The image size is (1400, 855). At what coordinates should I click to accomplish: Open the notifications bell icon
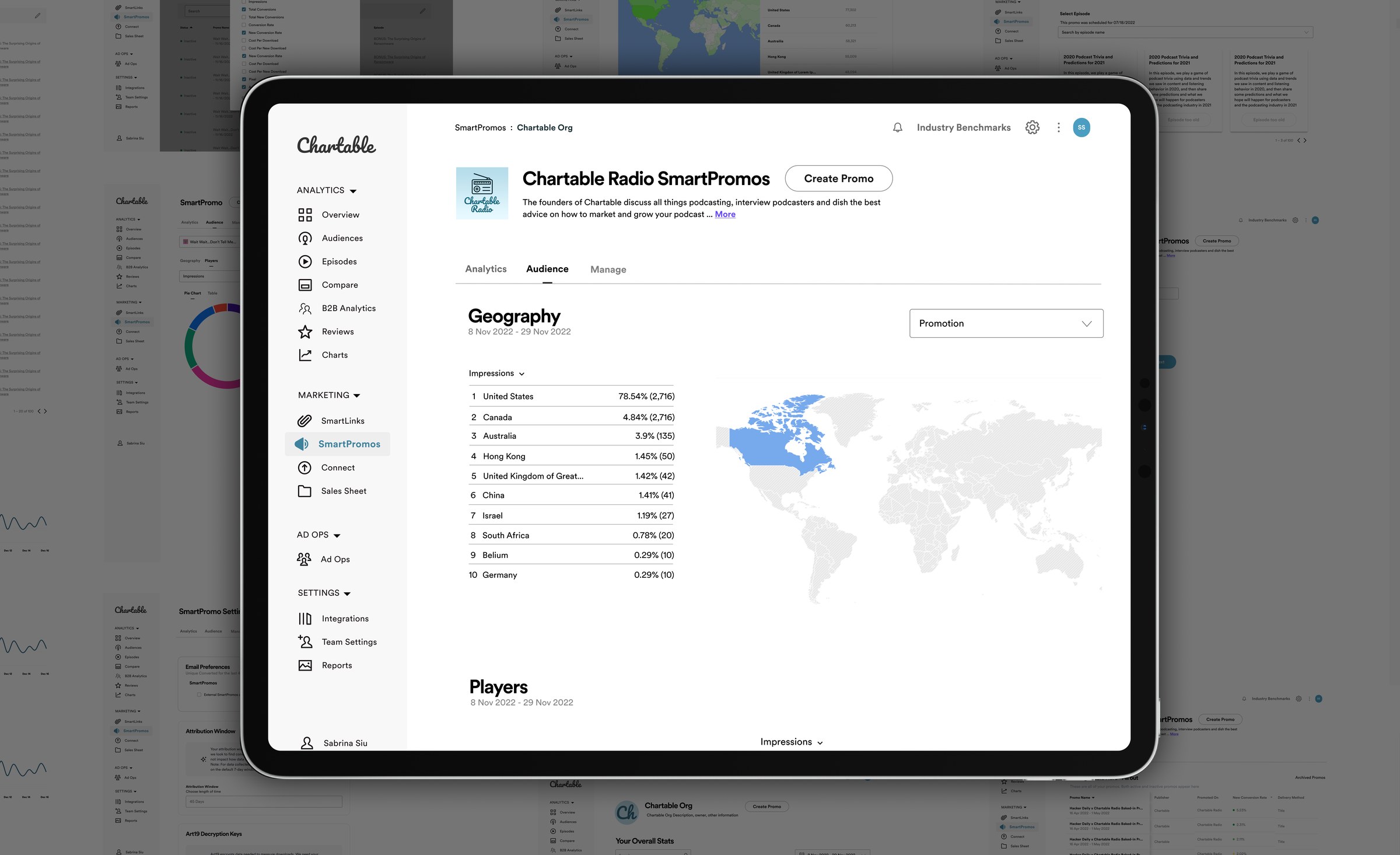coord(897,127)
